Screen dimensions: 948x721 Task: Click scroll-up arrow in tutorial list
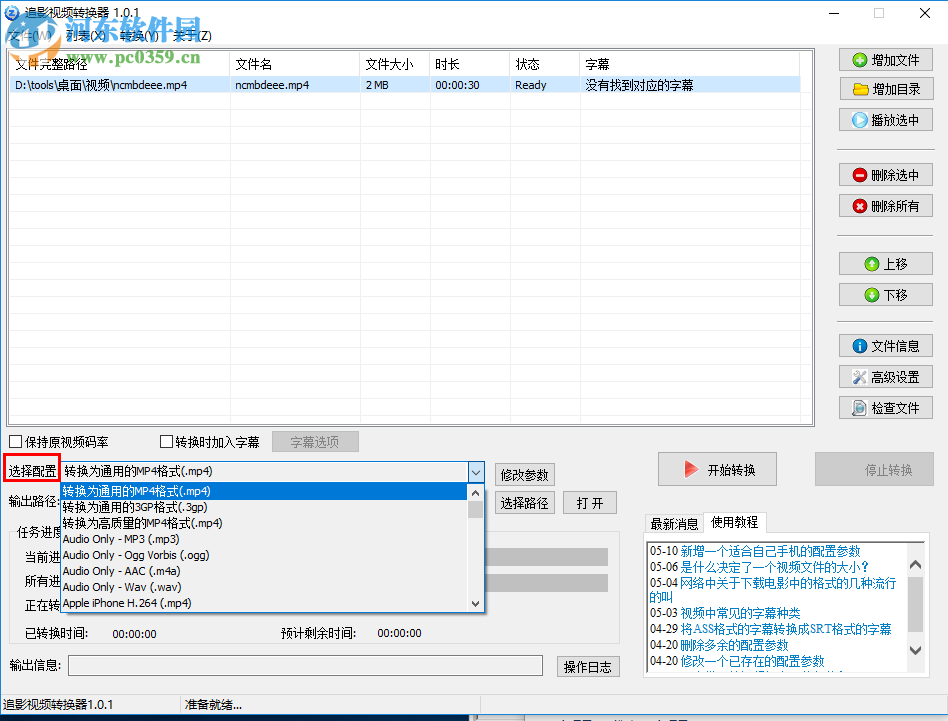pos(915,564)
